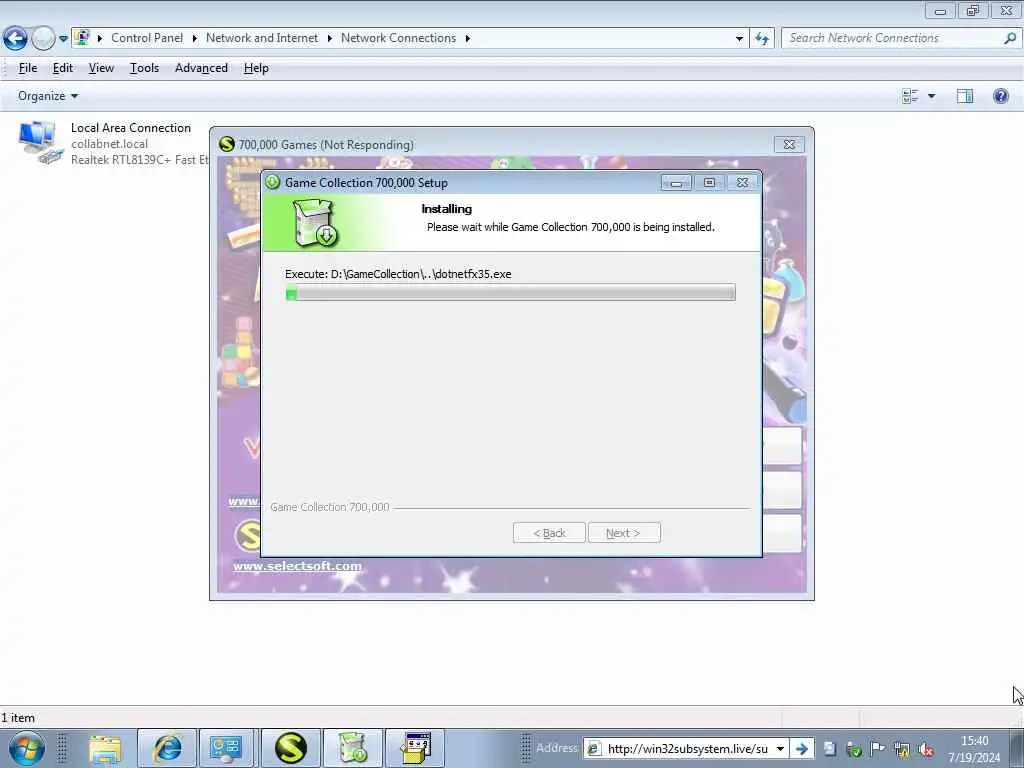Open the recent pages dropdown beside Forward

(x=63, y=39)
